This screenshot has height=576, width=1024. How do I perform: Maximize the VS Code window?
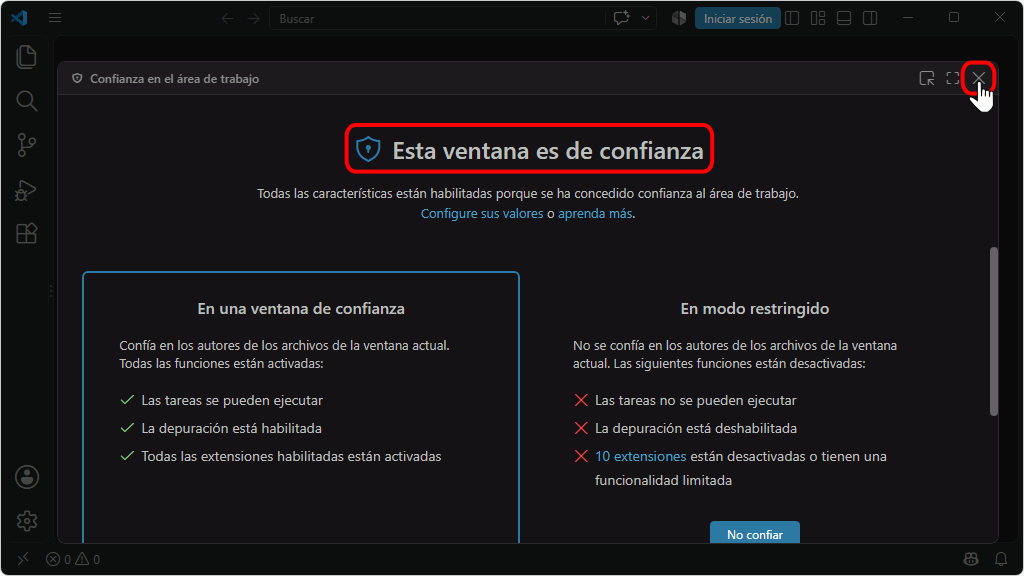point(954,18)
